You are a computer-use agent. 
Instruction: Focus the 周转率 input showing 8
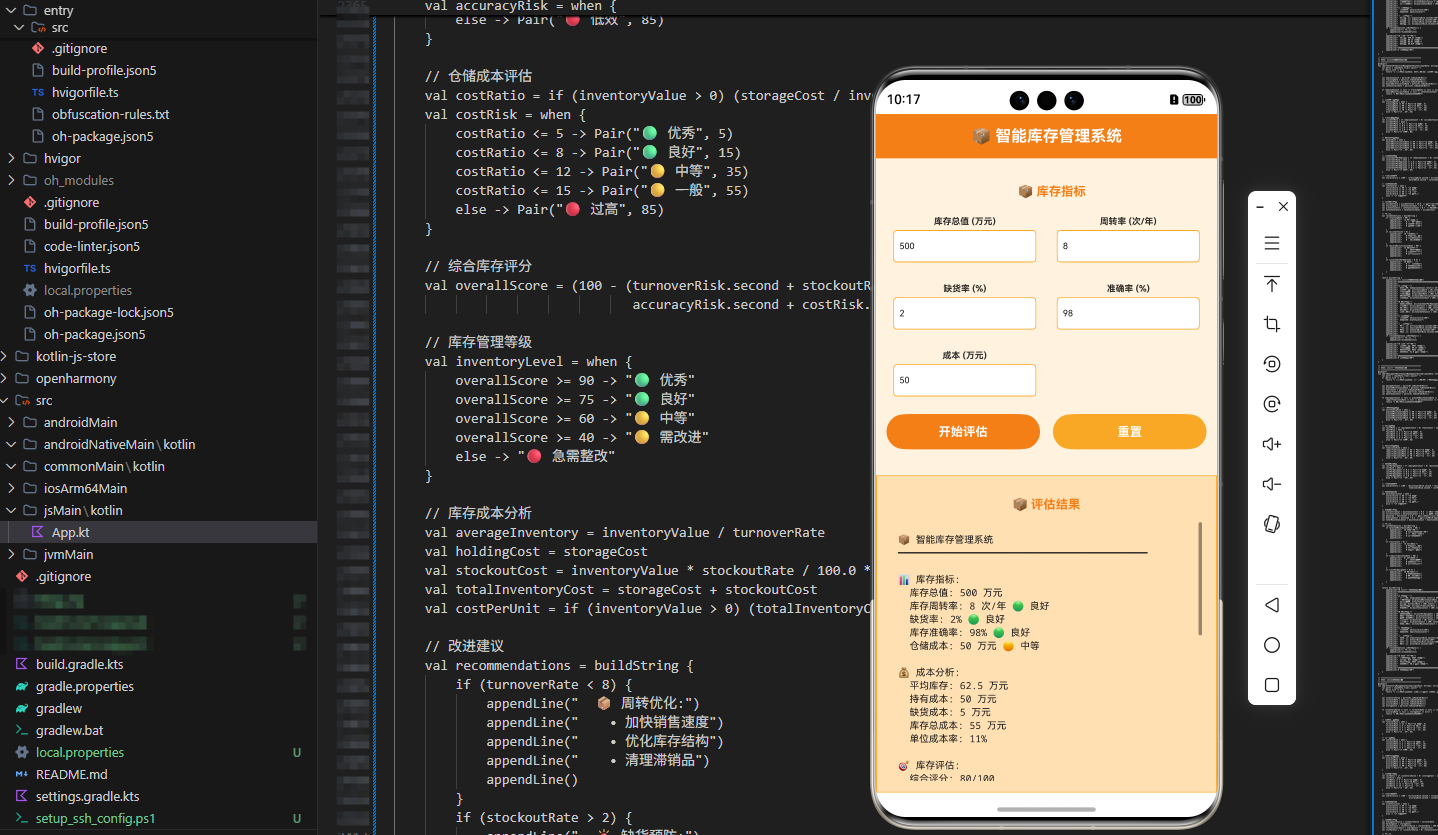1128,246
